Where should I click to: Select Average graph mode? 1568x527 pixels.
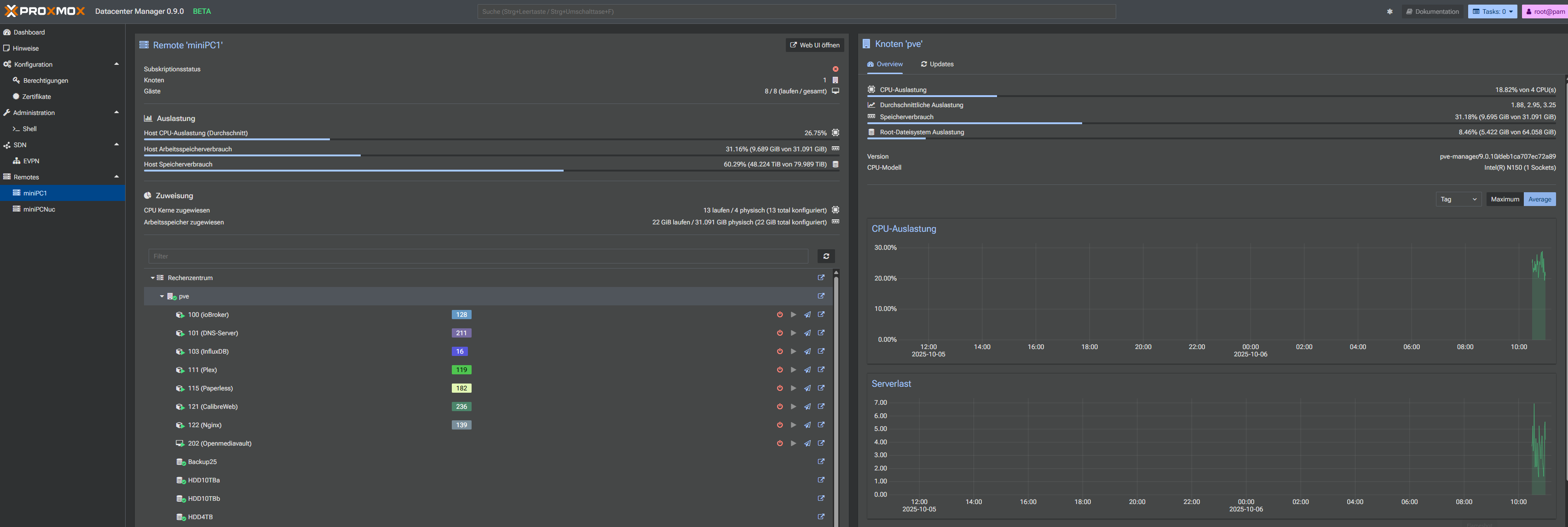point(1539,199)
